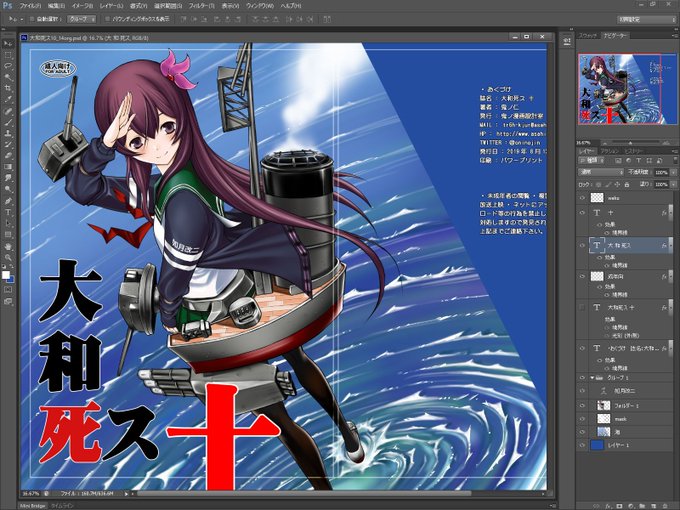
Task: Create a new layer with bottom panel icon
Action: 654,506
